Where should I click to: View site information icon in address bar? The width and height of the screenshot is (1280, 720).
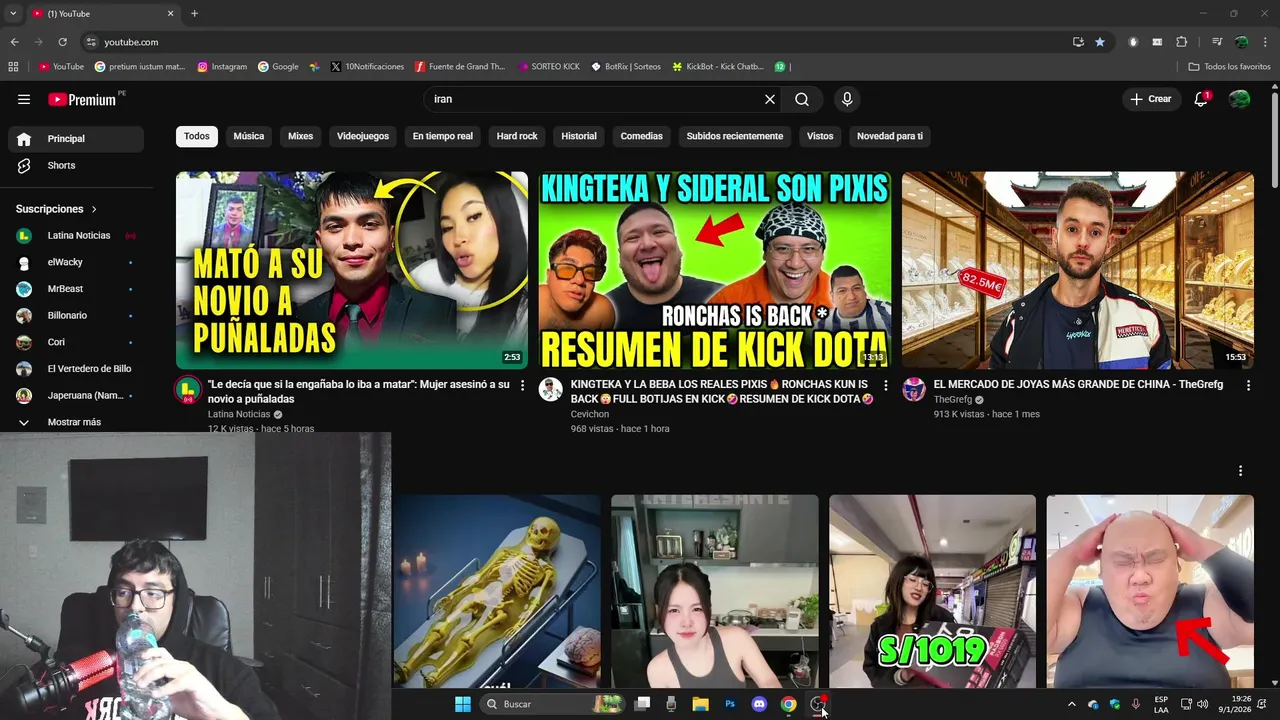pos(91,42)
